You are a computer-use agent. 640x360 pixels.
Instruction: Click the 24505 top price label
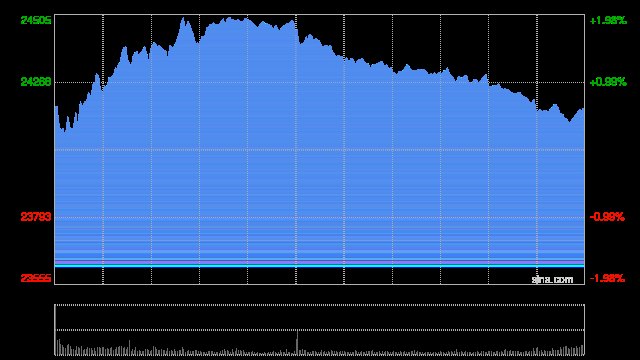(x=36, y=20)
